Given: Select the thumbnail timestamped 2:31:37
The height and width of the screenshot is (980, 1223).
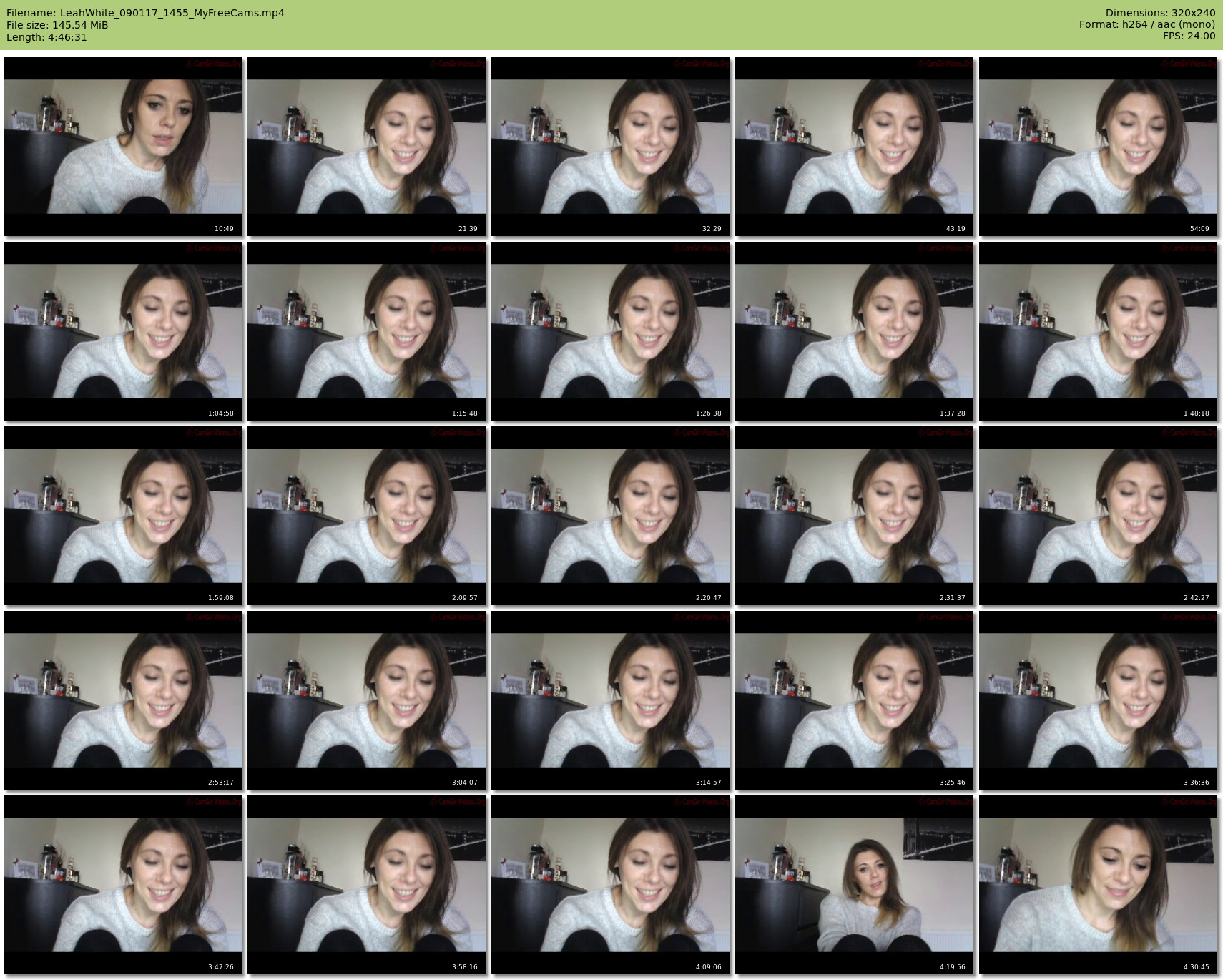Looking at the screenshot, I should 855,516.
